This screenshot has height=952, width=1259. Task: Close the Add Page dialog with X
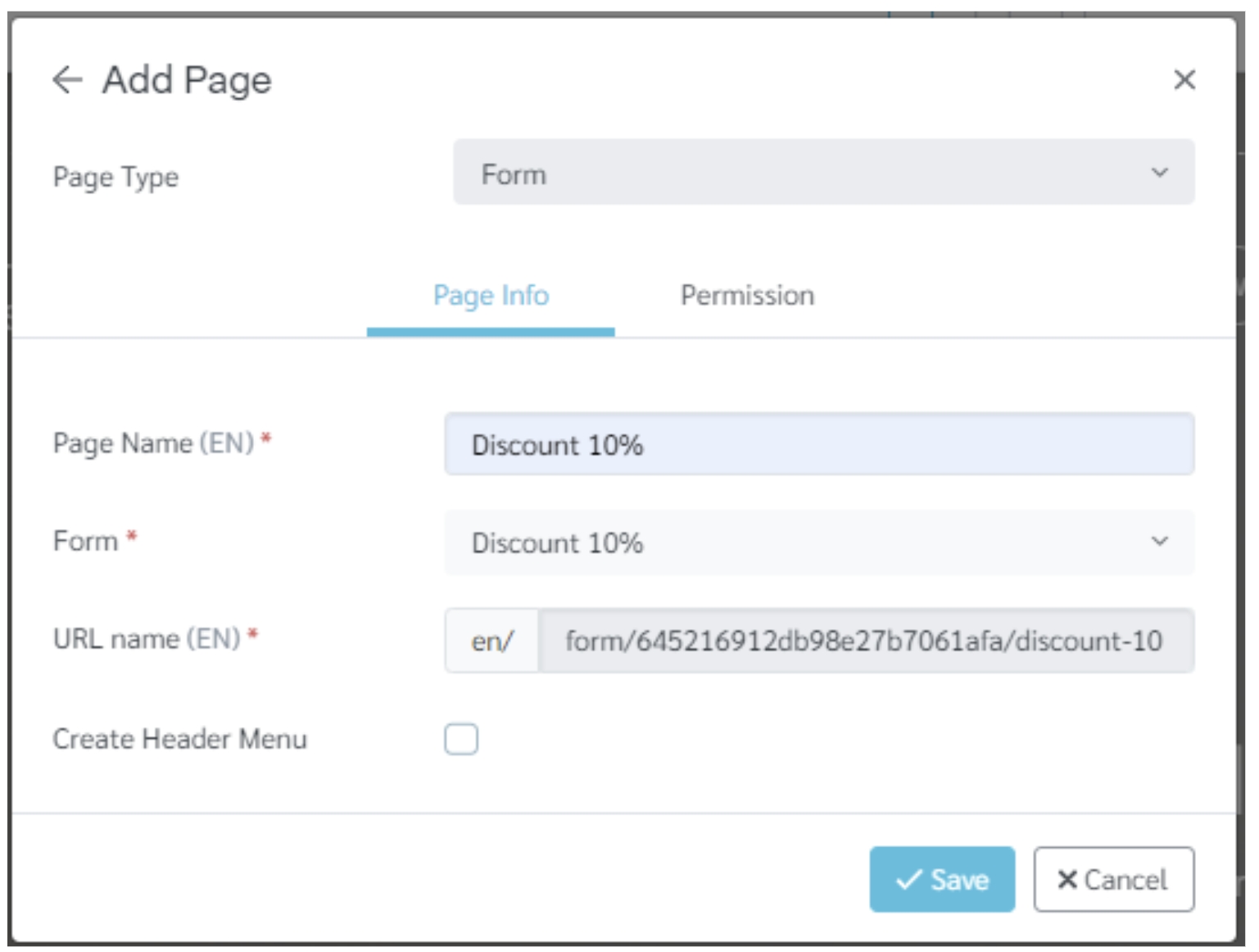click(x=1184, y=79)
